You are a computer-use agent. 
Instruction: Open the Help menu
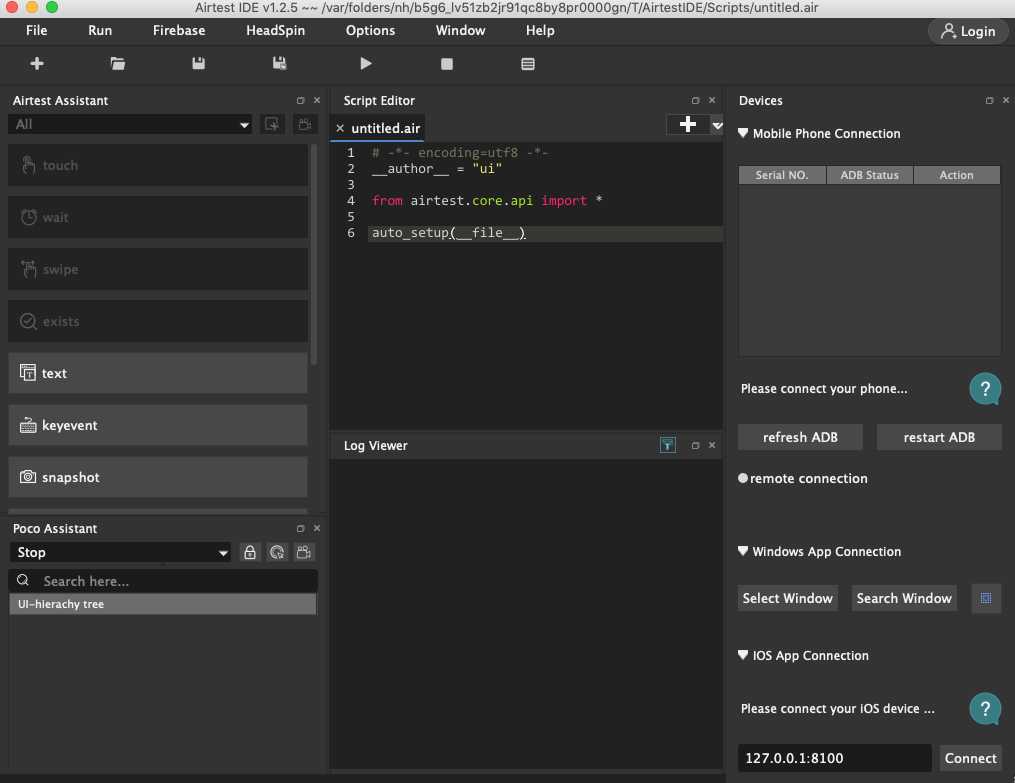pos(540,30)
